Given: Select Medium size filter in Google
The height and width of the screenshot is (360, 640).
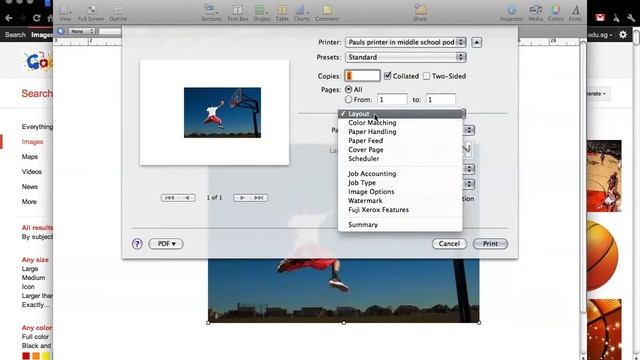Looking at the screenshot, I should pos(33,278).
